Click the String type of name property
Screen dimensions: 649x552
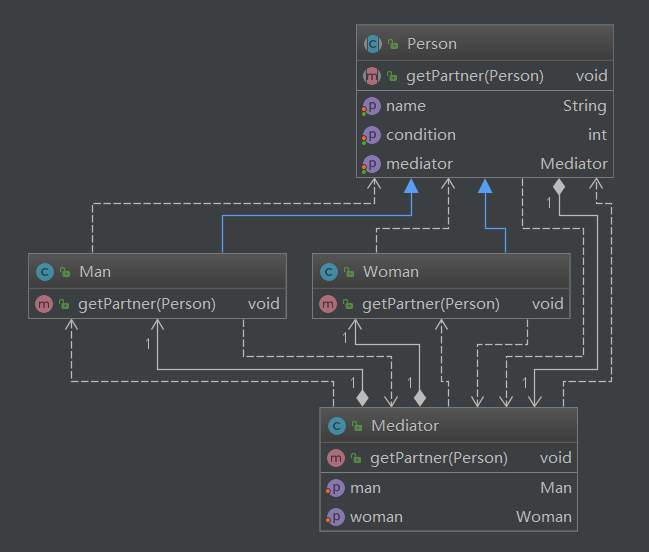coord(584,106)
